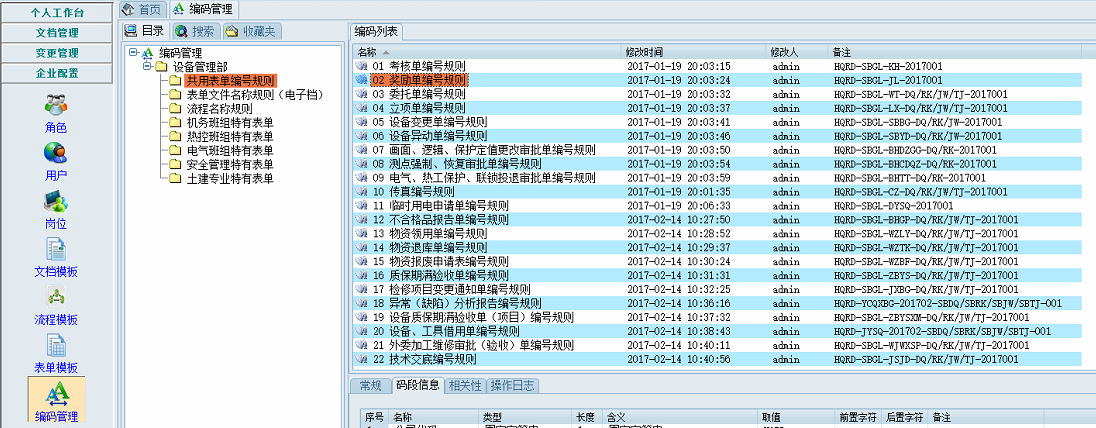Open the 岗位 (Position) icon
The image size is (1096, 428).
pos(56,201)
